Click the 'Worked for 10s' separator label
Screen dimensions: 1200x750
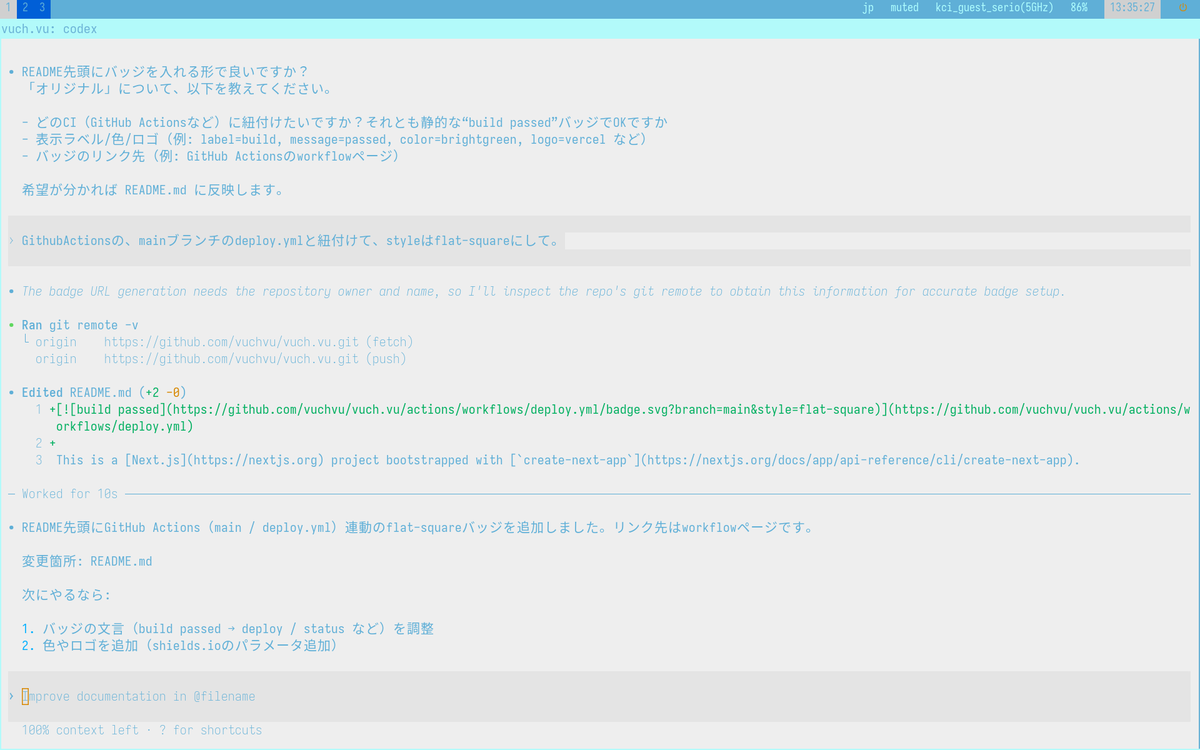(70, 494)
